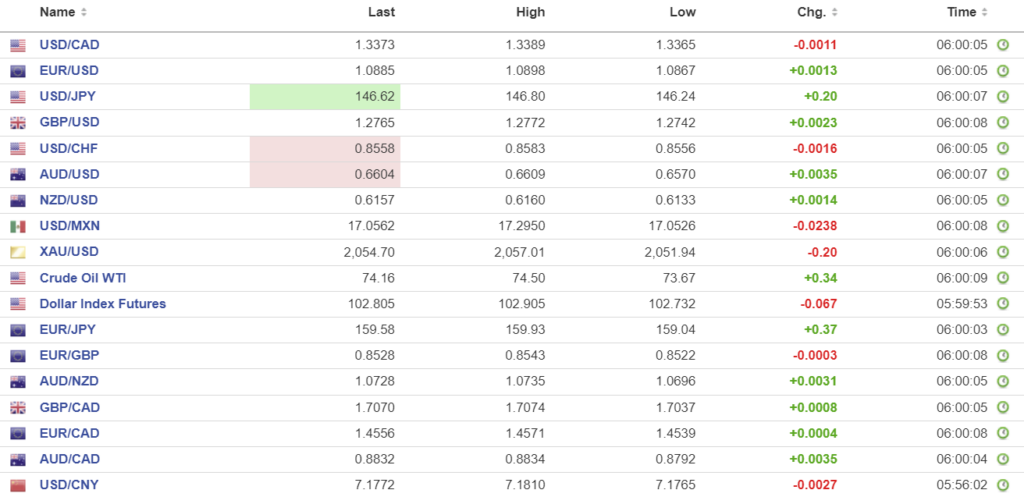
Task: Open the GBP/USD pair link
Action: coord(69,123)
